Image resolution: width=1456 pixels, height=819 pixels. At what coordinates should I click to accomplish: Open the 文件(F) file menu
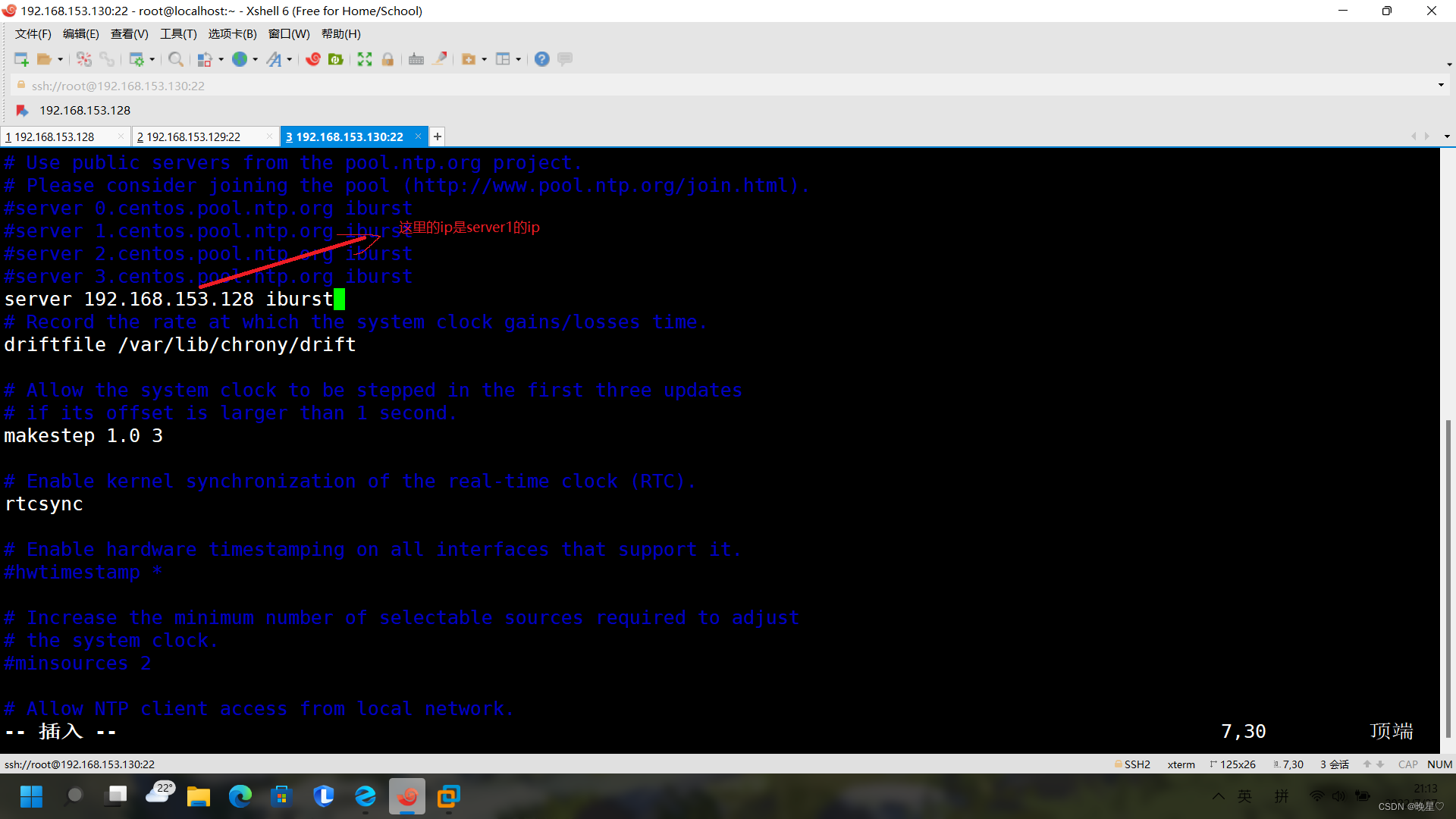[31, 33]
